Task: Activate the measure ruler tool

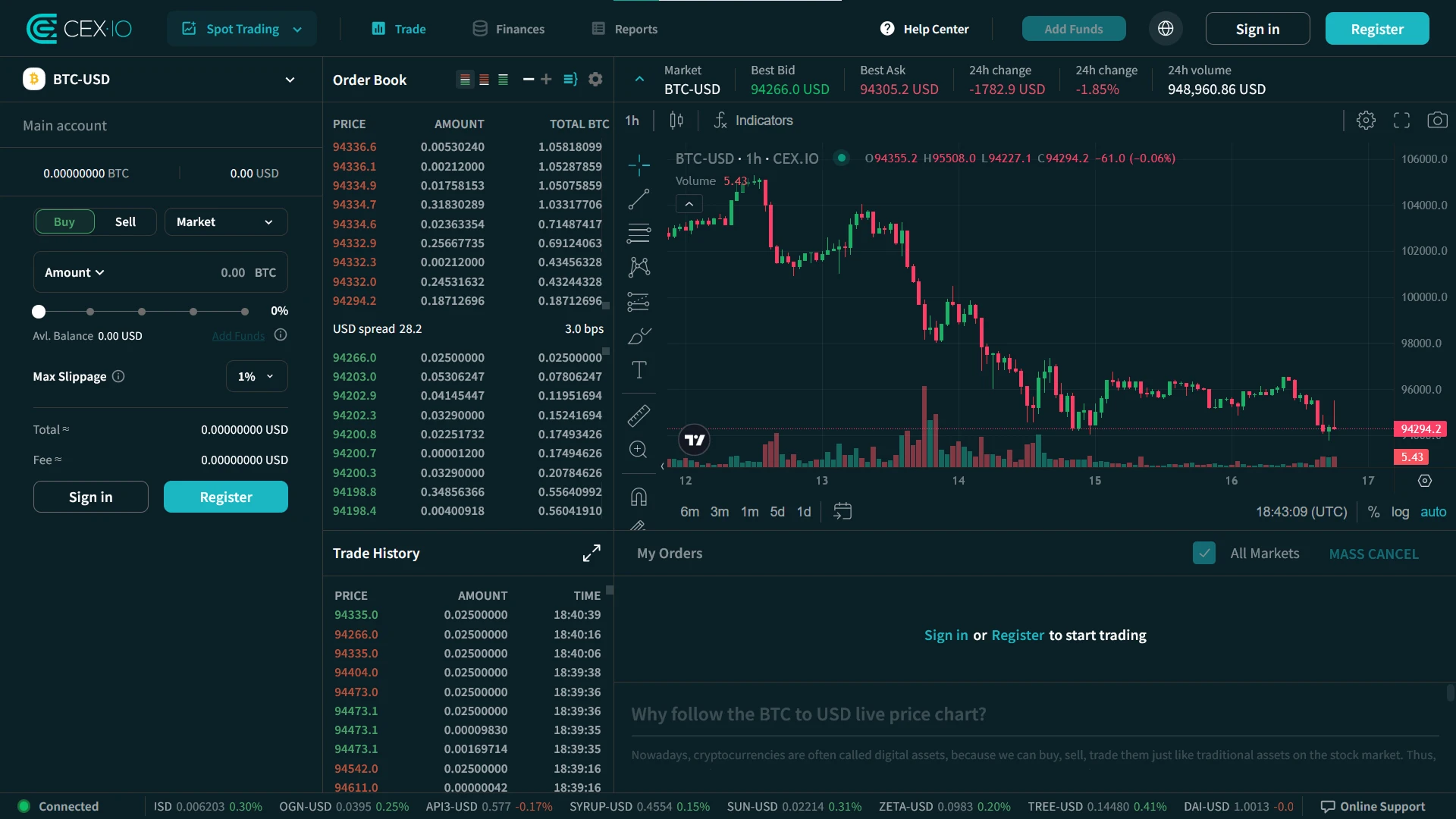Action: 639,416
